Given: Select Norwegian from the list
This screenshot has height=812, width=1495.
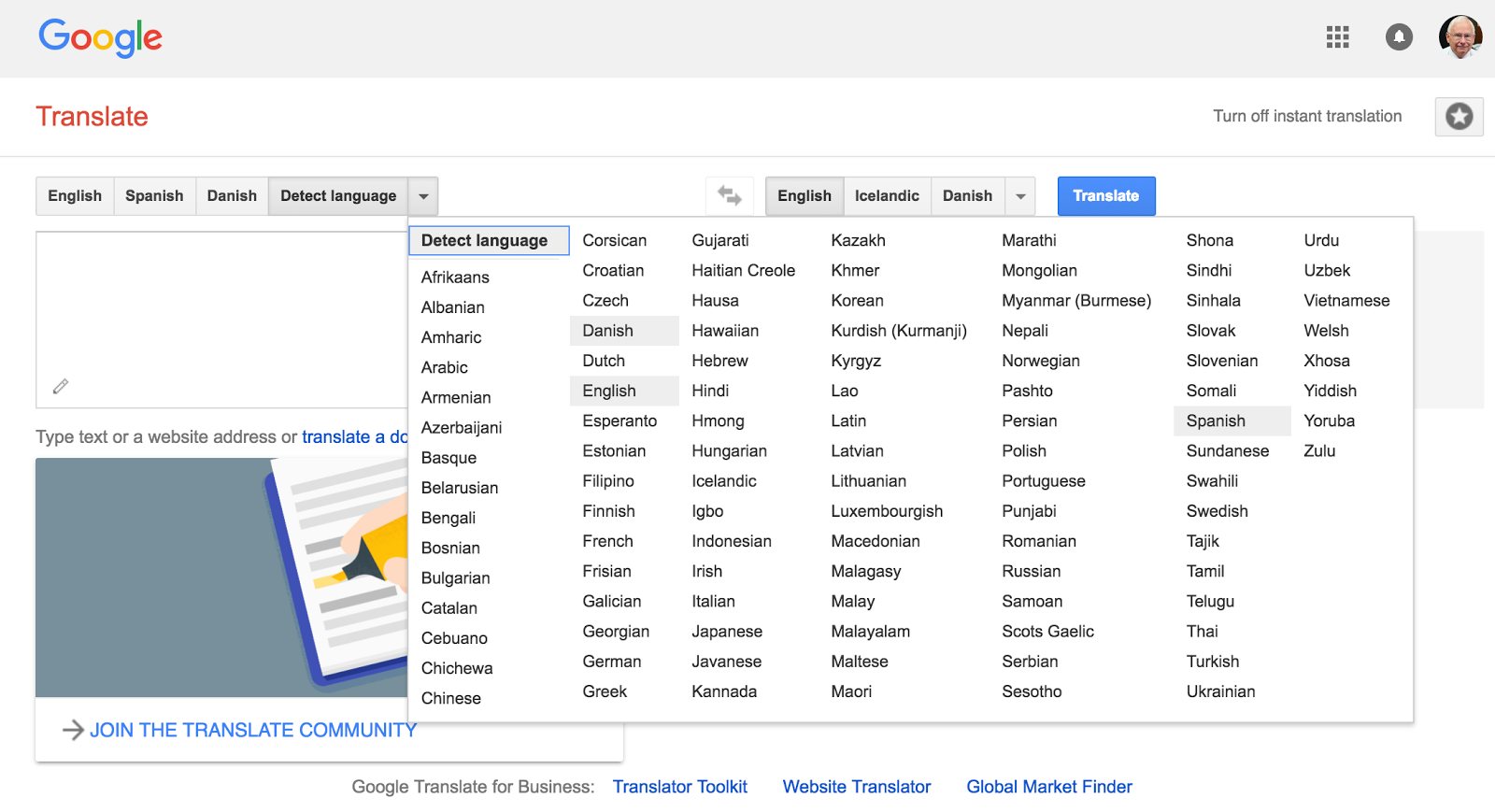Looking at the screenshot, I should pos(1041,361).
